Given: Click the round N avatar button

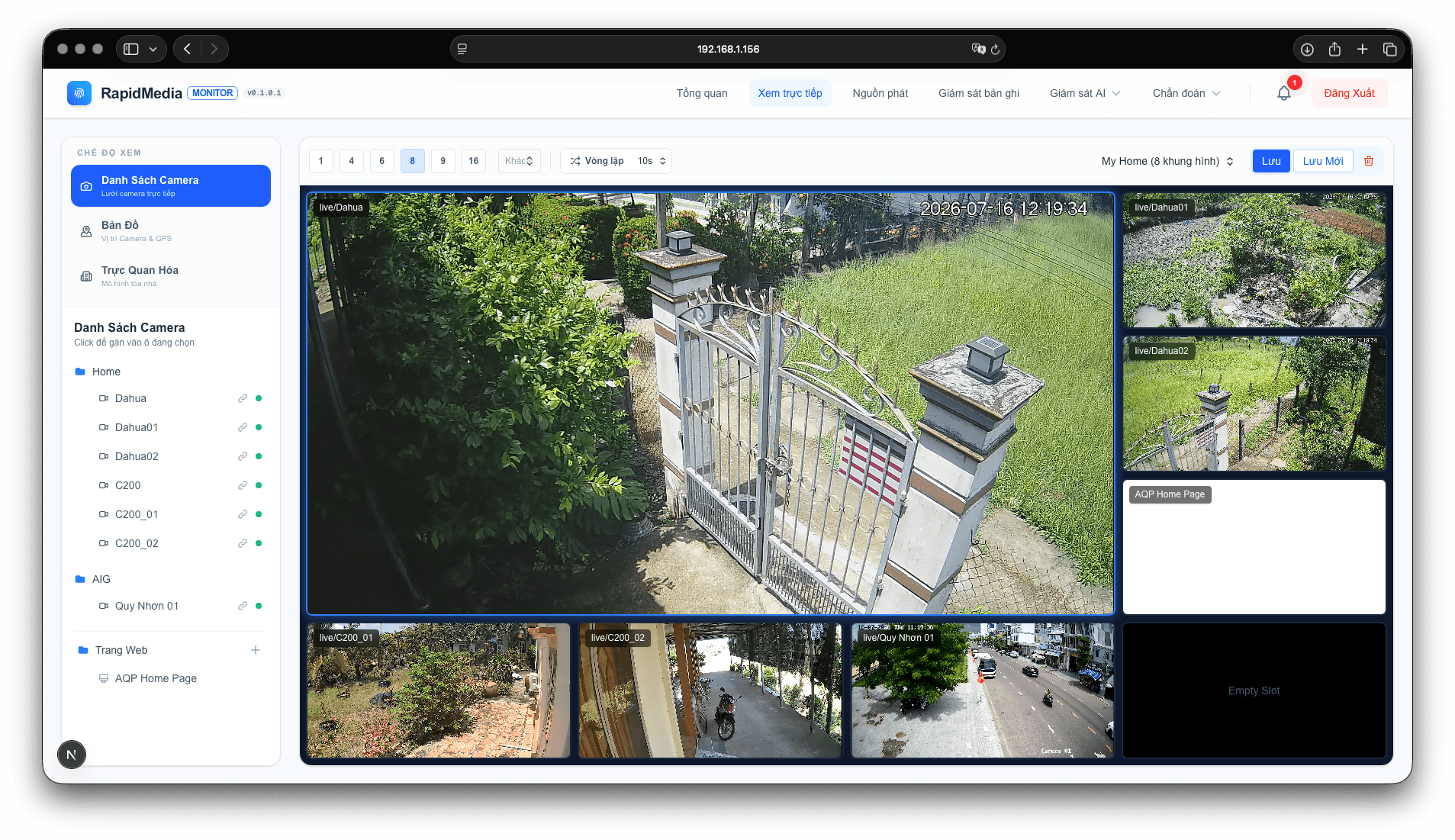Looking at the screenshot, I should [x=72, y=755].
